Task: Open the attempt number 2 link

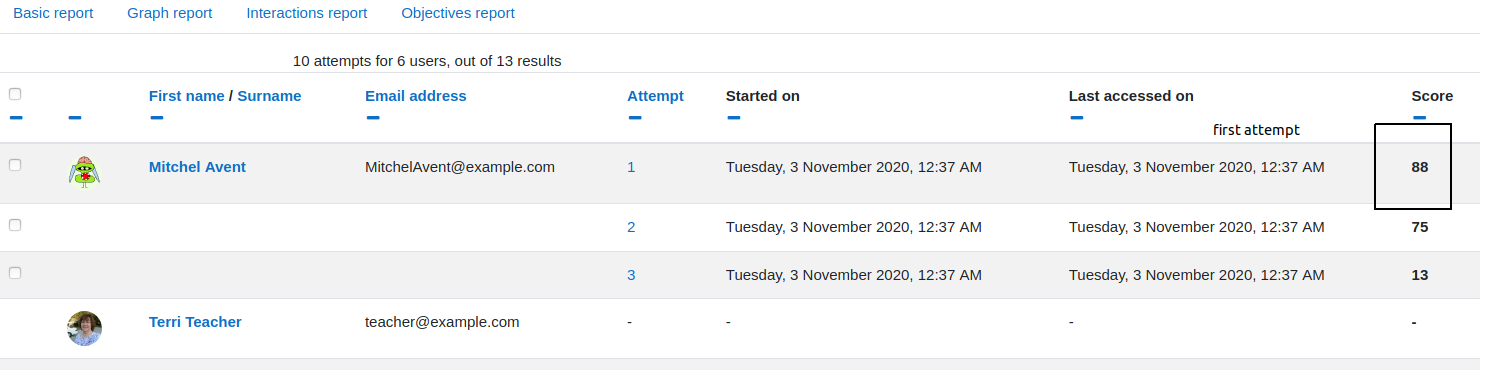Action: coord(631,227)
